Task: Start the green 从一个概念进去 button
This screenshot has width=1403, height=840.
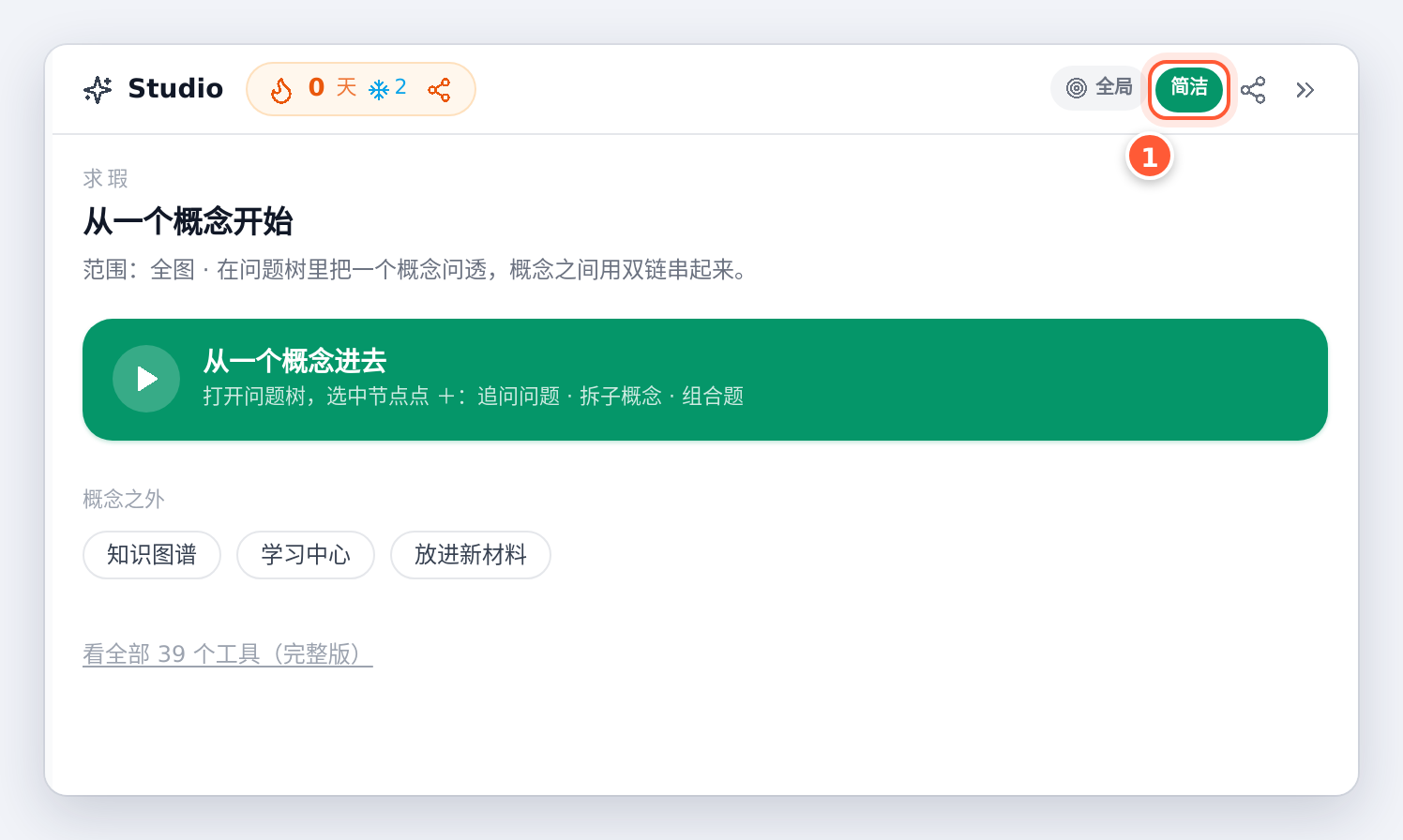Action: coord(705,380)
